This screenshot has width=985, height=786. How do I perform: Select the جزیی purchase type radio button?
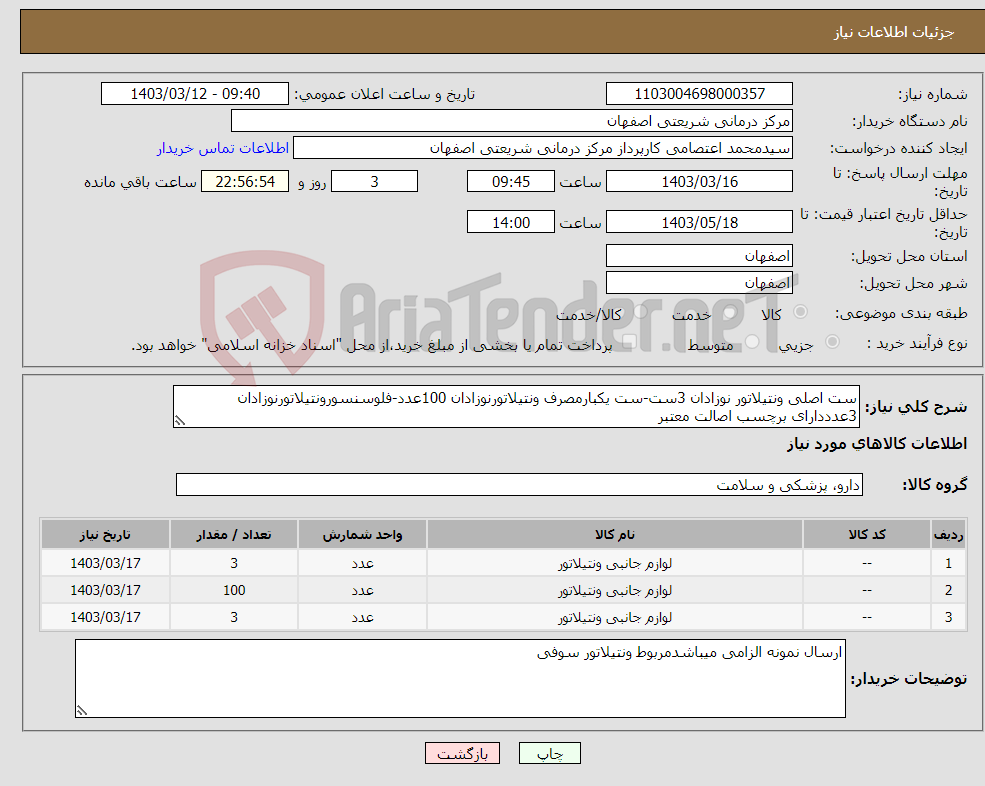[x=832, y=341]
